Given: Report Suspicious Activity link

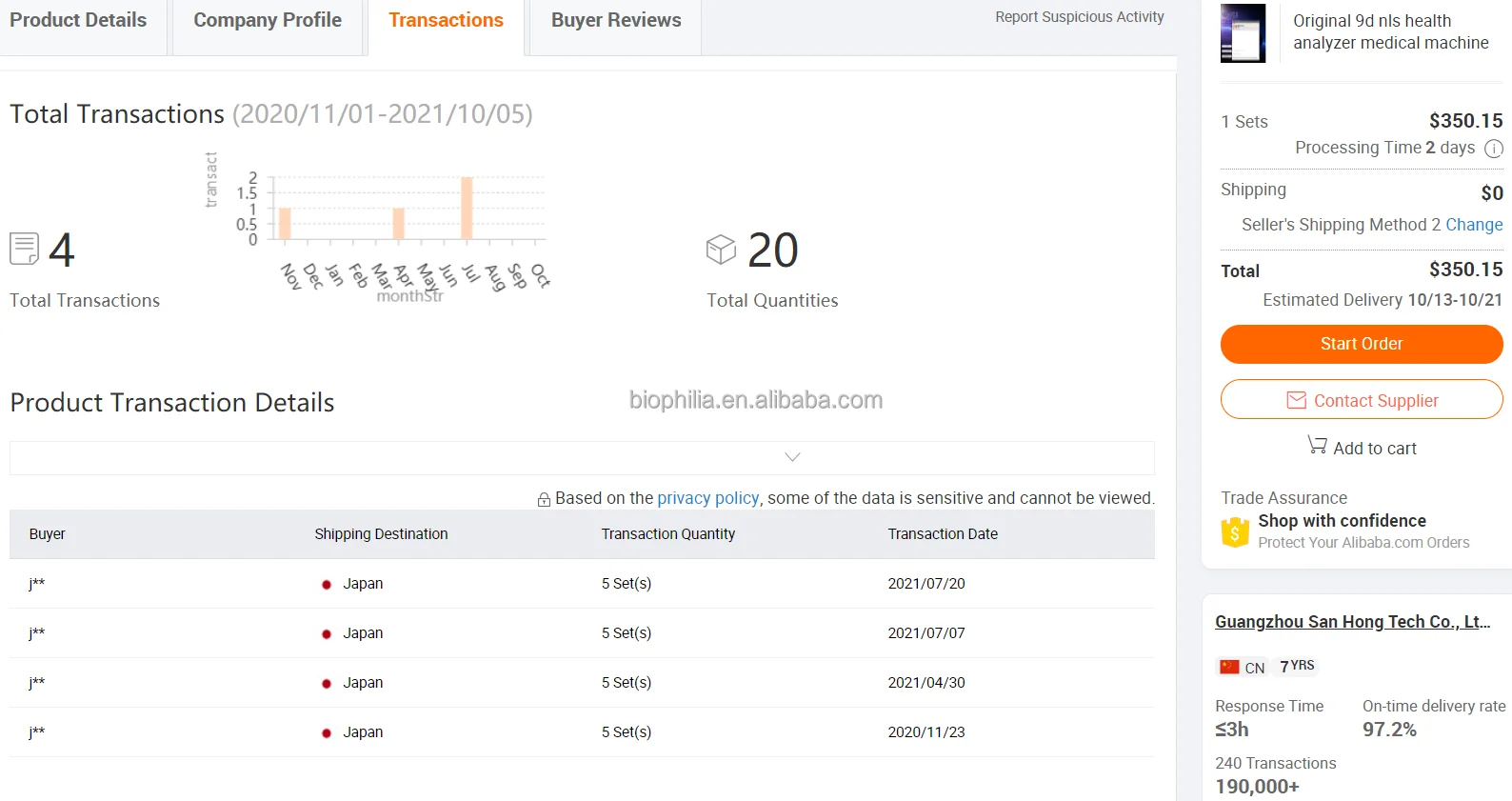Looking at the screenshot, I should [1079, 17].
